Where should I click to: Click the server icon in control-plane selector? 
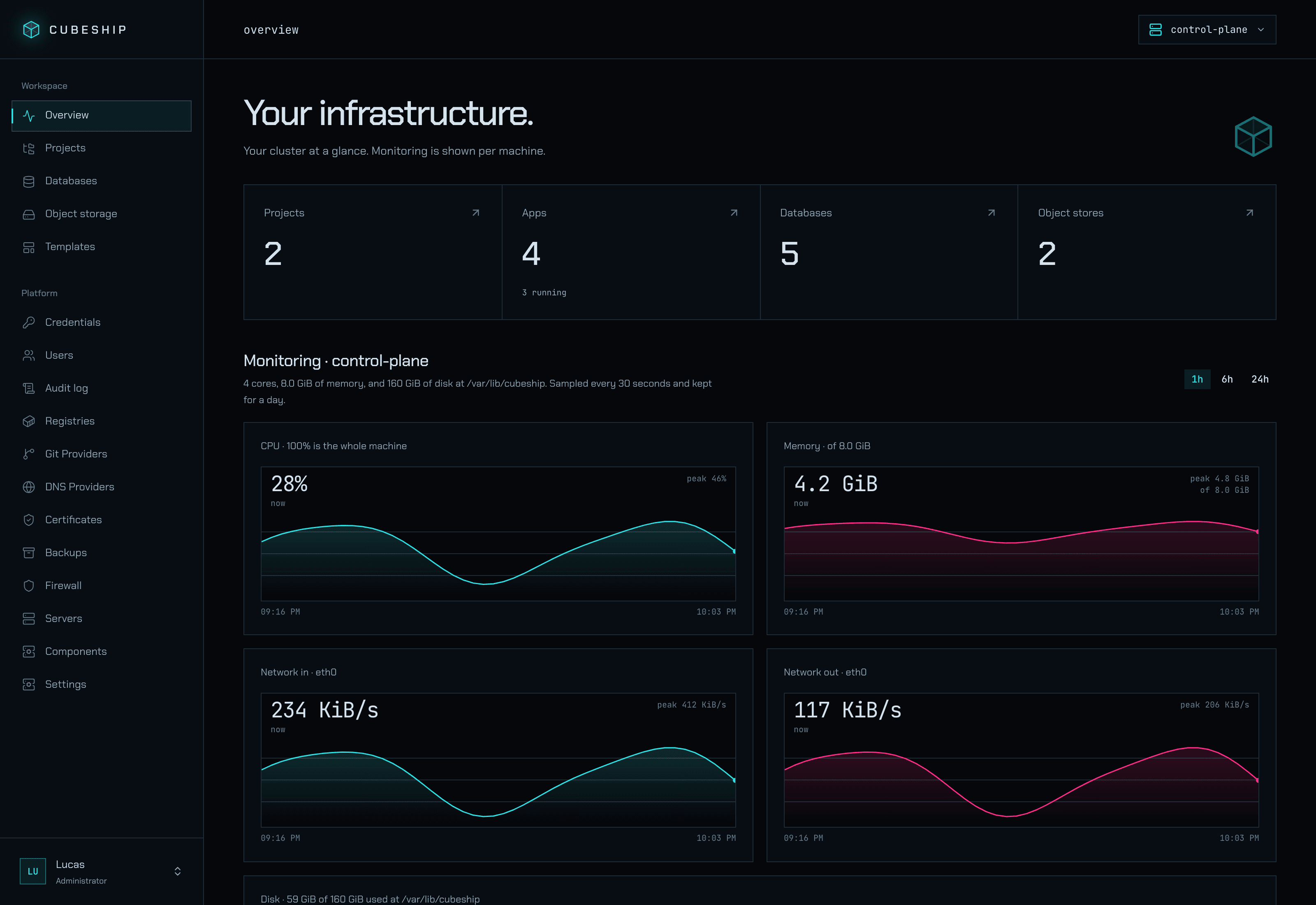[1156, 30]
